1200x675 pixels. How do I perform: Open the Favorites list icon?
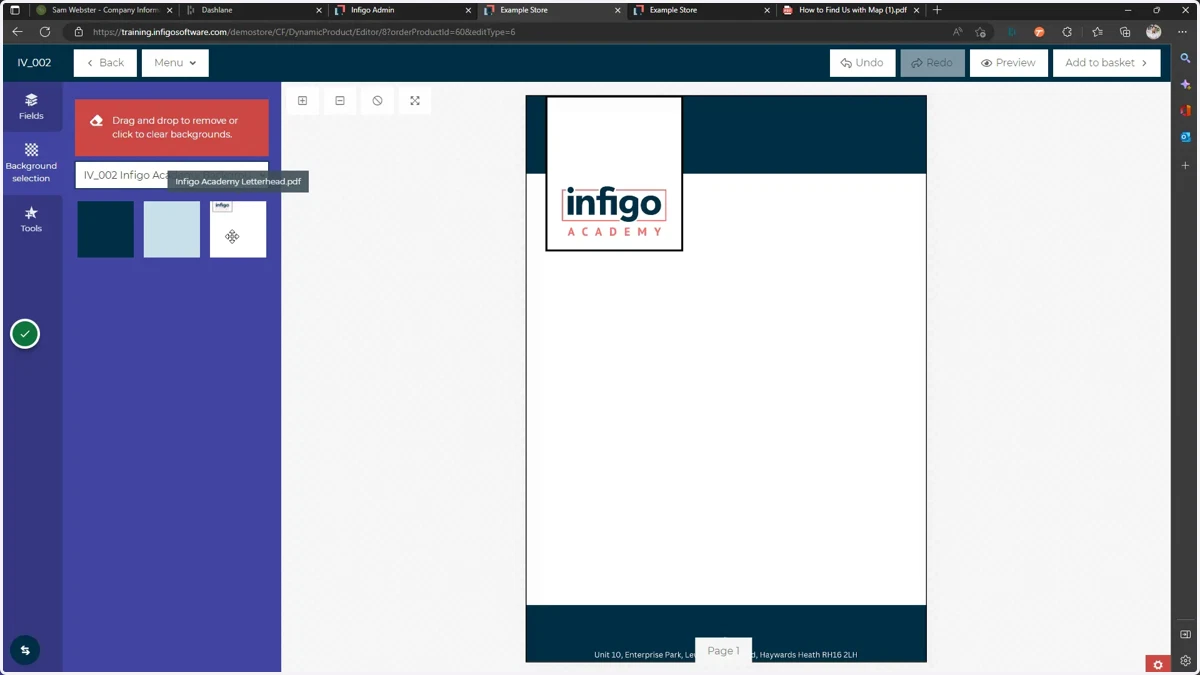point(1097,32)
